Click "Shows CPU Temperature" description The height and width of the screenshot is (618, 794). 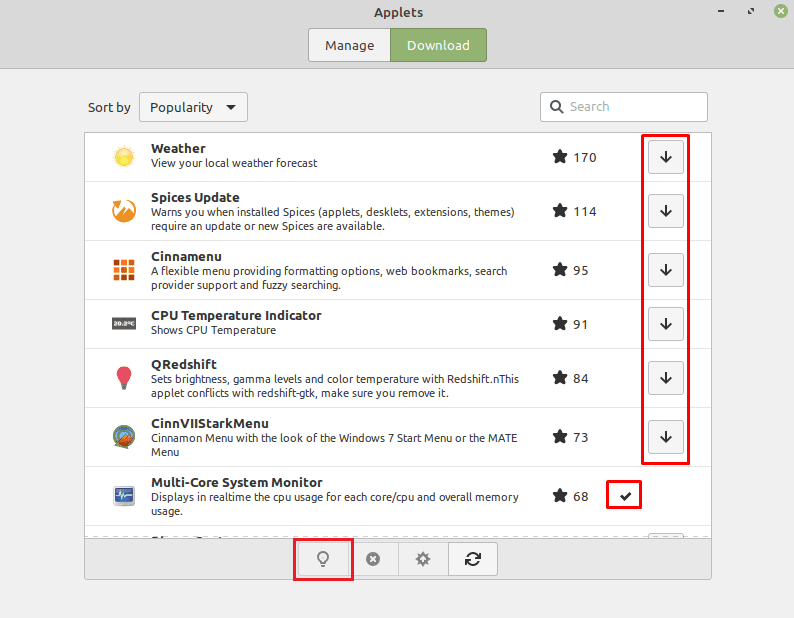[213, 330]
